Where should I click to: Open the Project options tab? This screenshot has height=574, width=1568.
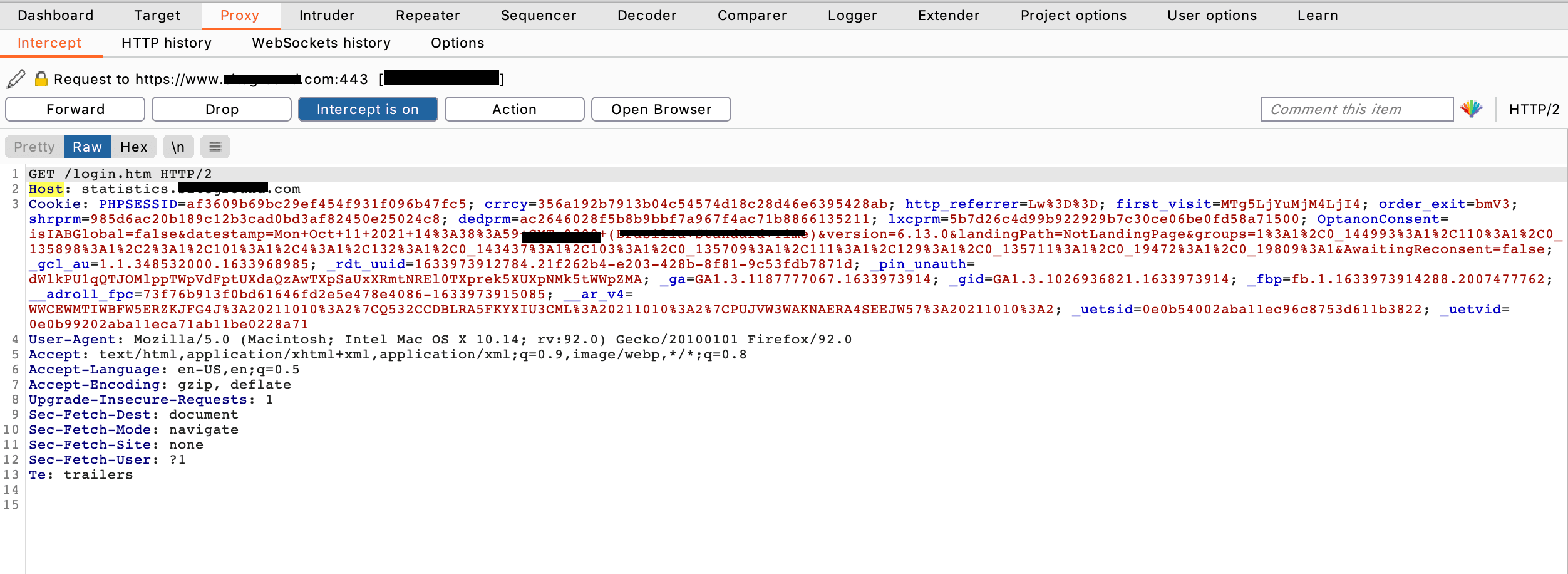tap(1073, 15)
